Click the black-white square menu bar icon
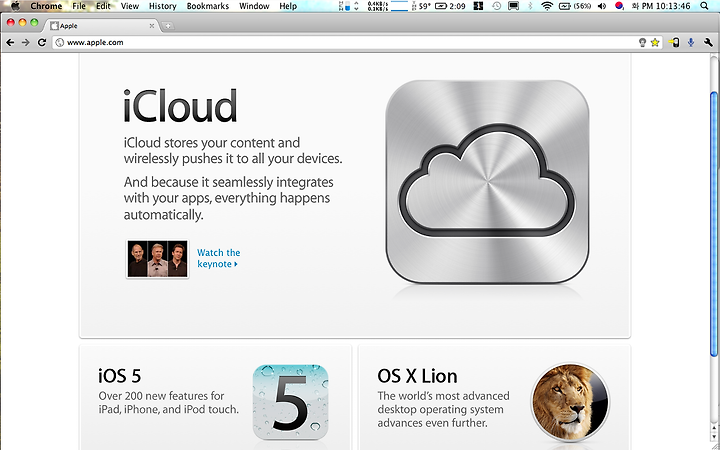720x450 pixels. [x=478, y=6]
